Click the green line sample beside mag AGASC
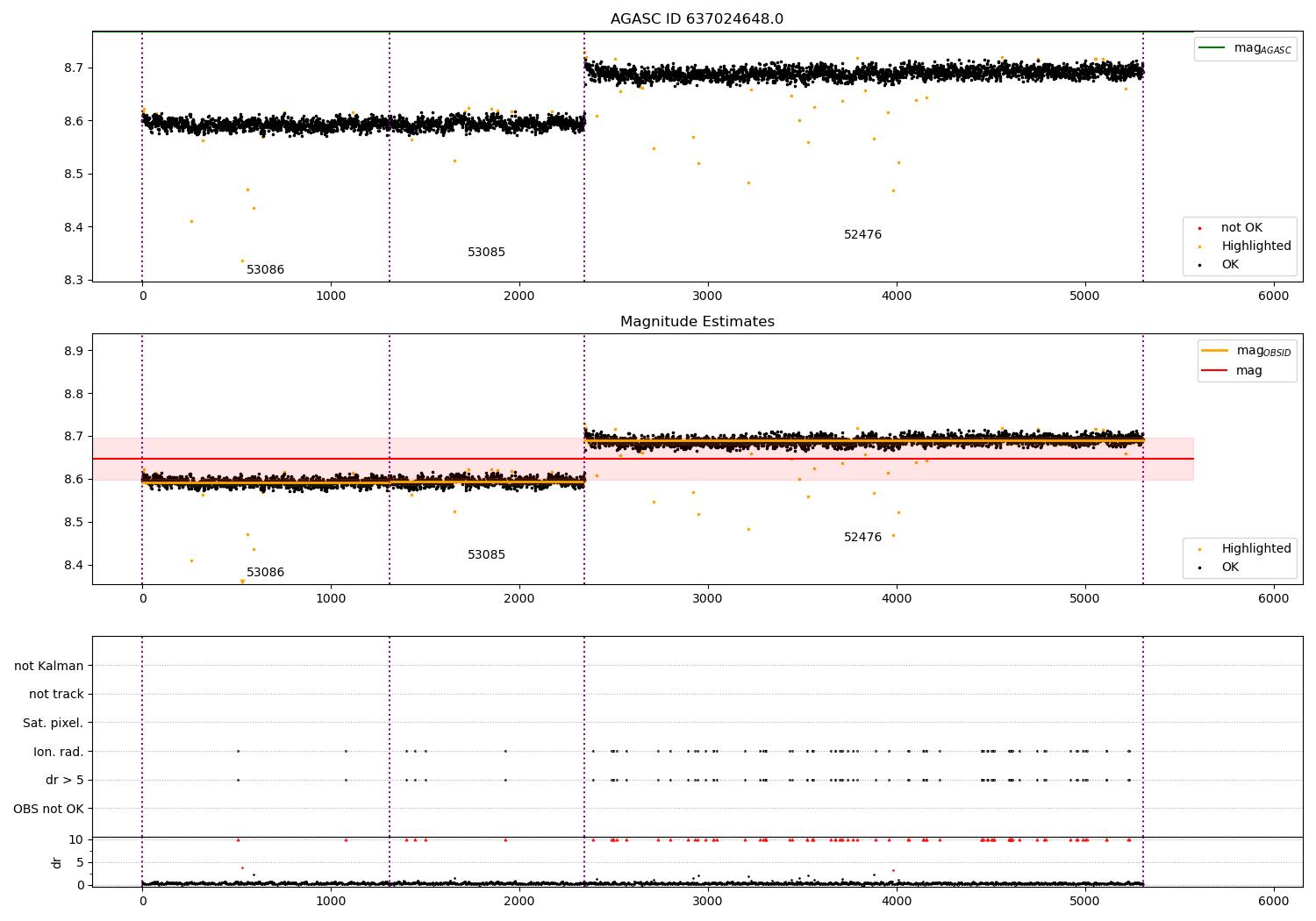This screenshot has height=921, width=1316. click(1212, 48)
